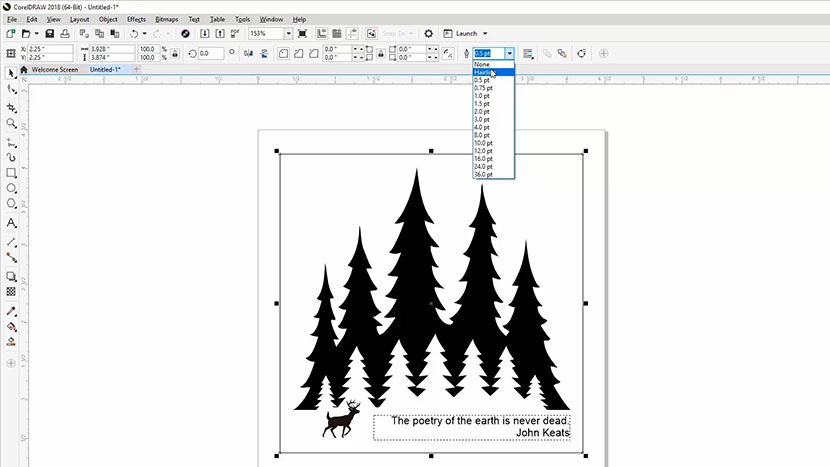Select the Zoom tool in the toolbox
The height and width of the screenshot is (467, 830).
11,123
